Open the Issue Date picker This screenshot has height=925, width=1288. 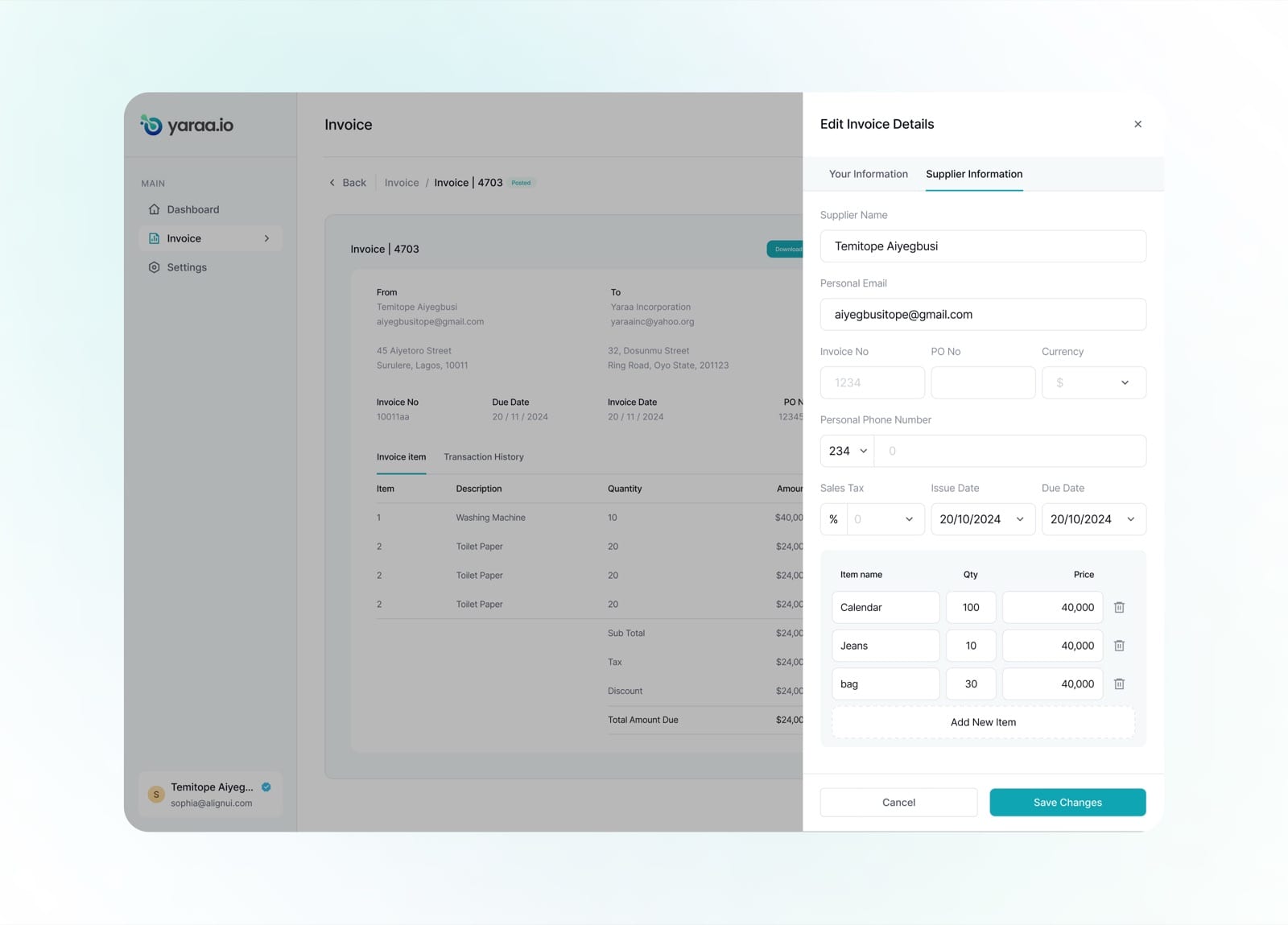tap(983, 519)
